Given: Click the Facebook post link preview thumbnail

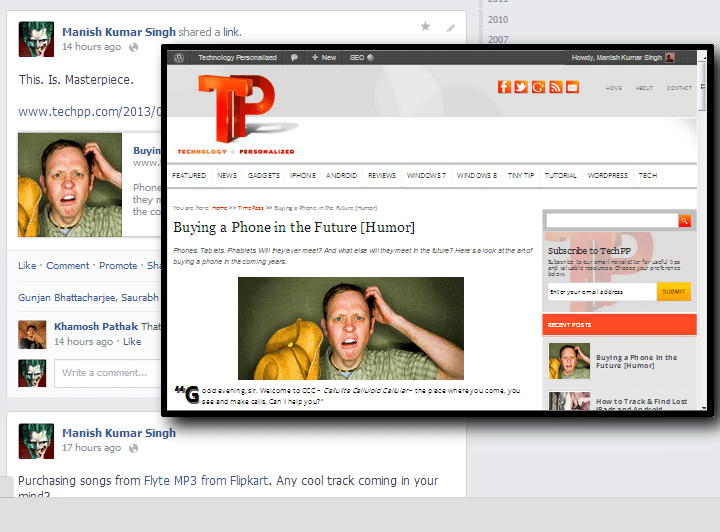Looking at the screenshot, I should [x=70, y=185].
